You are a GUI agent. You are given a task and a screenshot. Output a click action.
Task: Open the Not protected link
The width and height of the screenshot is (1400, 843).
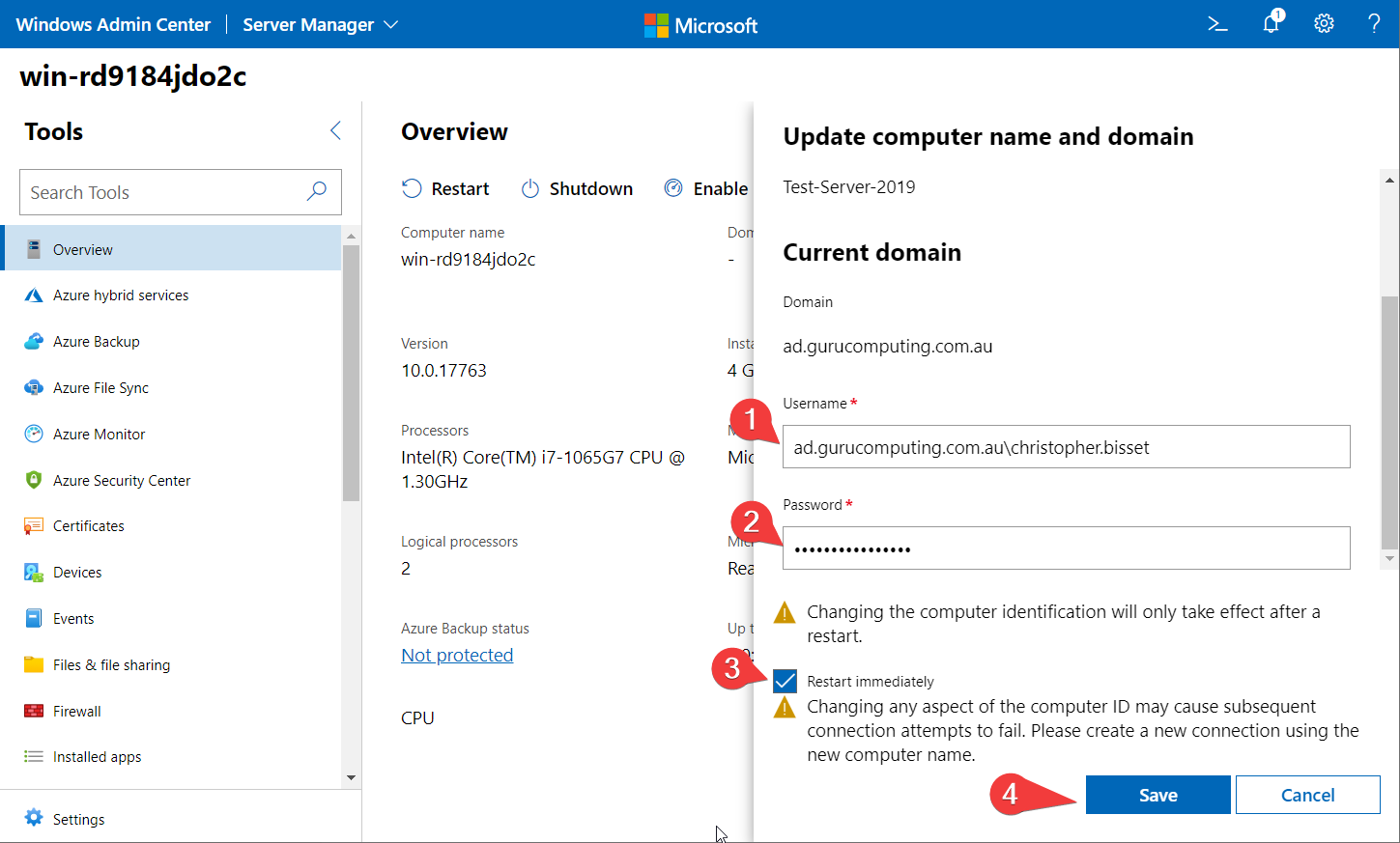457,655
